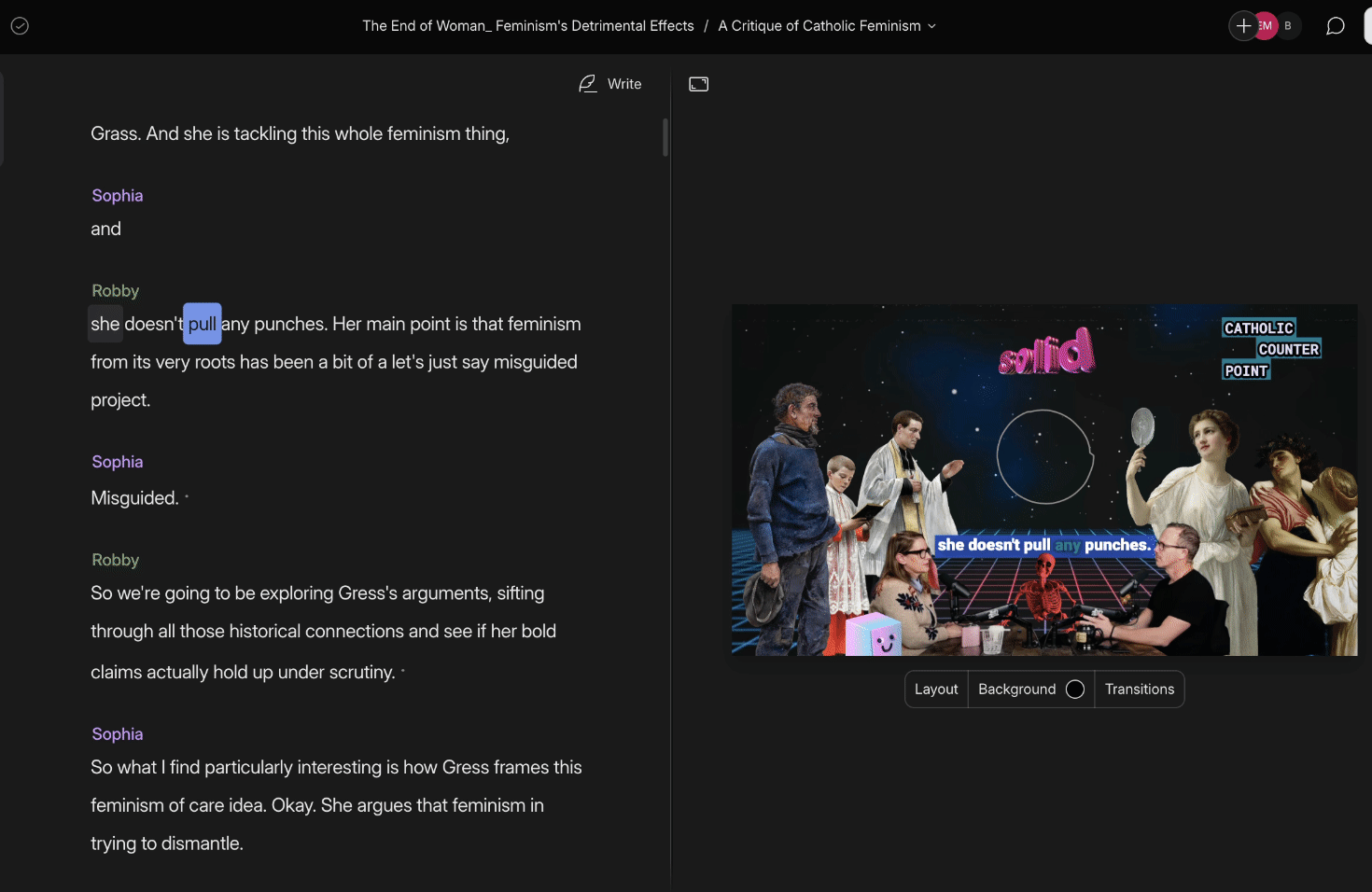
Task: Click 'trying to dismantle.' text
Action: pos(167,843)
